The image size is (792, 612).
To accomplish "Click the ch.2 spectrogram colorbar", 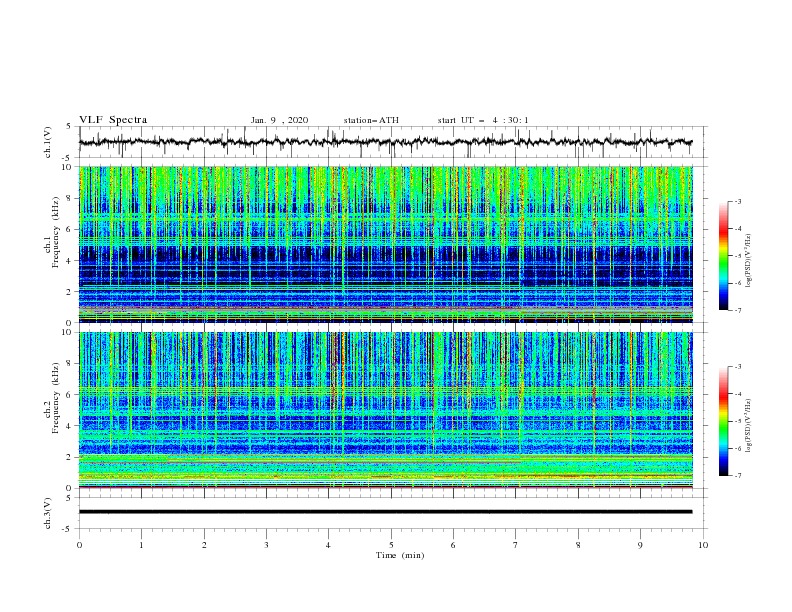I will tap(723, 421).
